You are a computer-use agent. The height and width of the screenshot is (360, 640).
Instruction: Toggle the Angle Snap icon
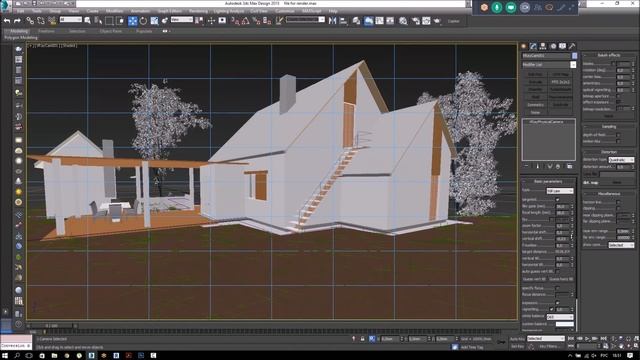(x=245, y=20)
